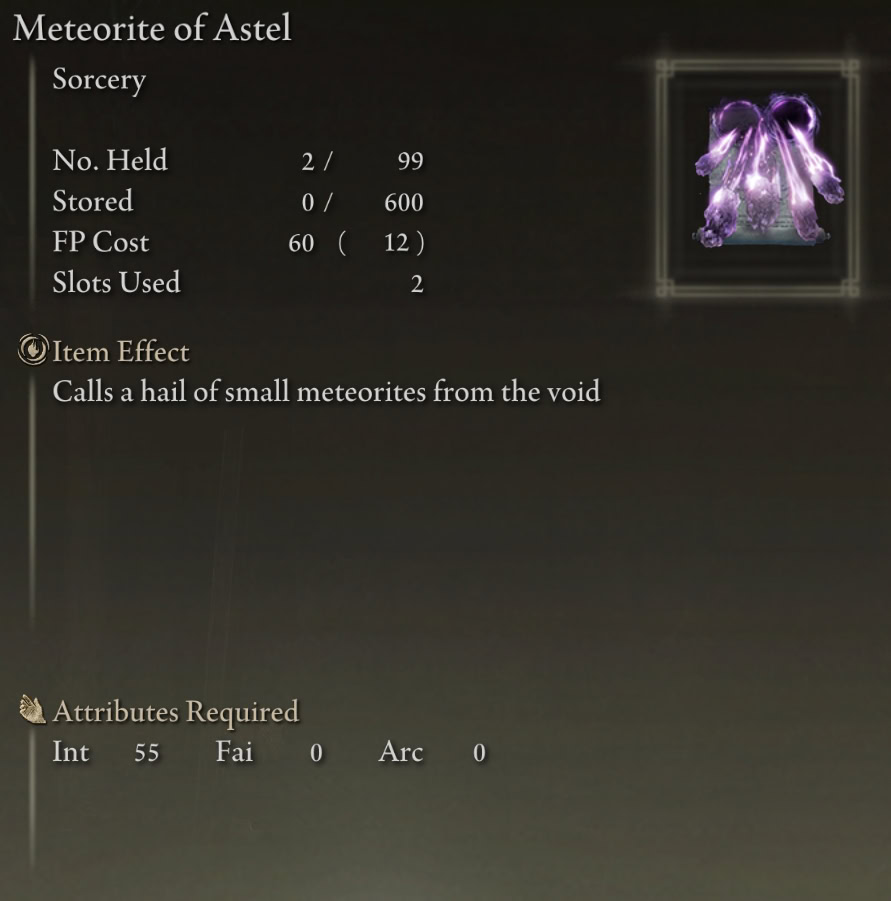The image size is (891, 901).
Task: Click the FP cost value 60
Action: point(301,243)
